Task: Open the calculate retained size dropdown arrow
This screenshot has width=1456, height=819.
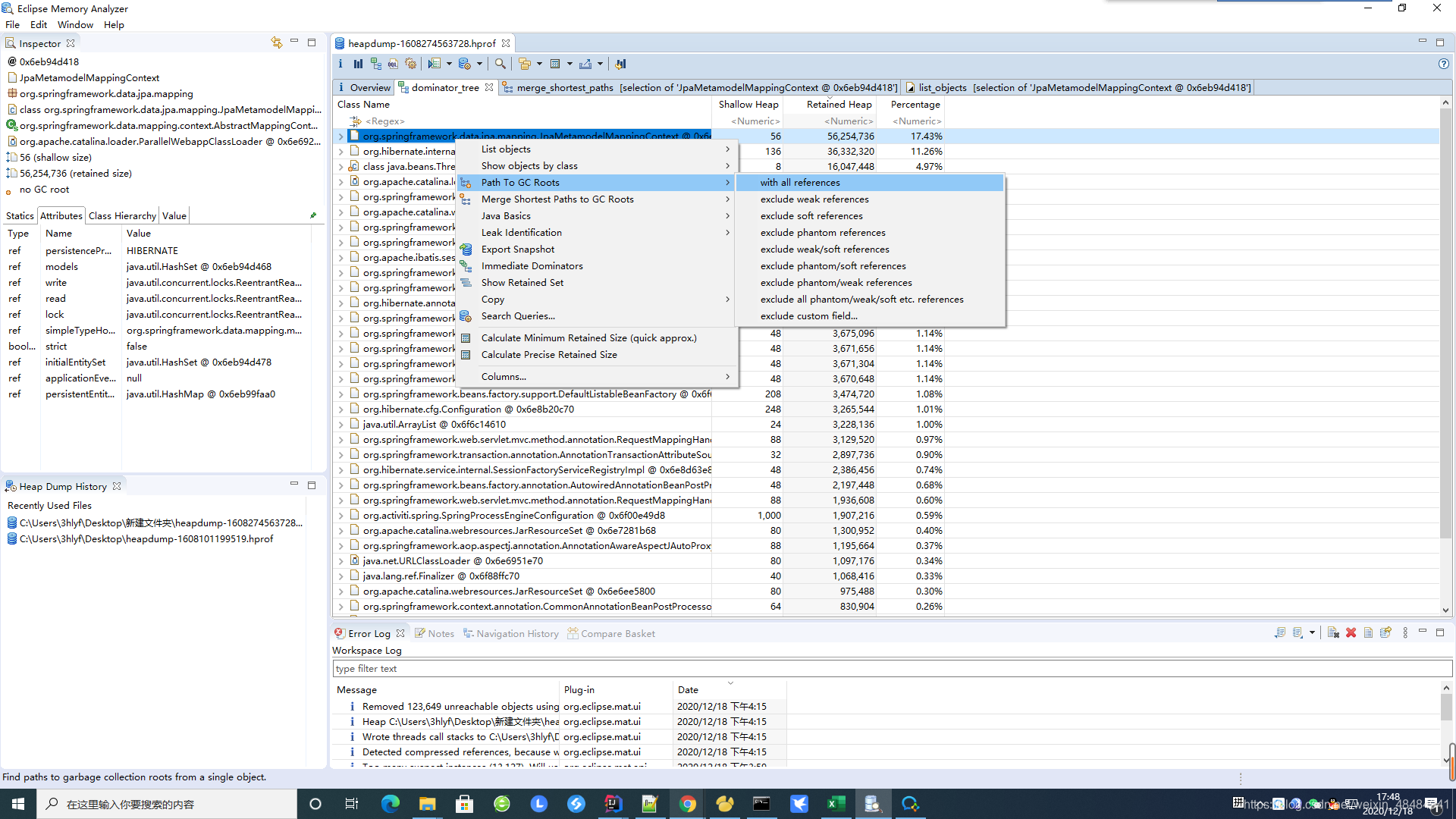Action: pyautogui.click(x=570, y=64)
